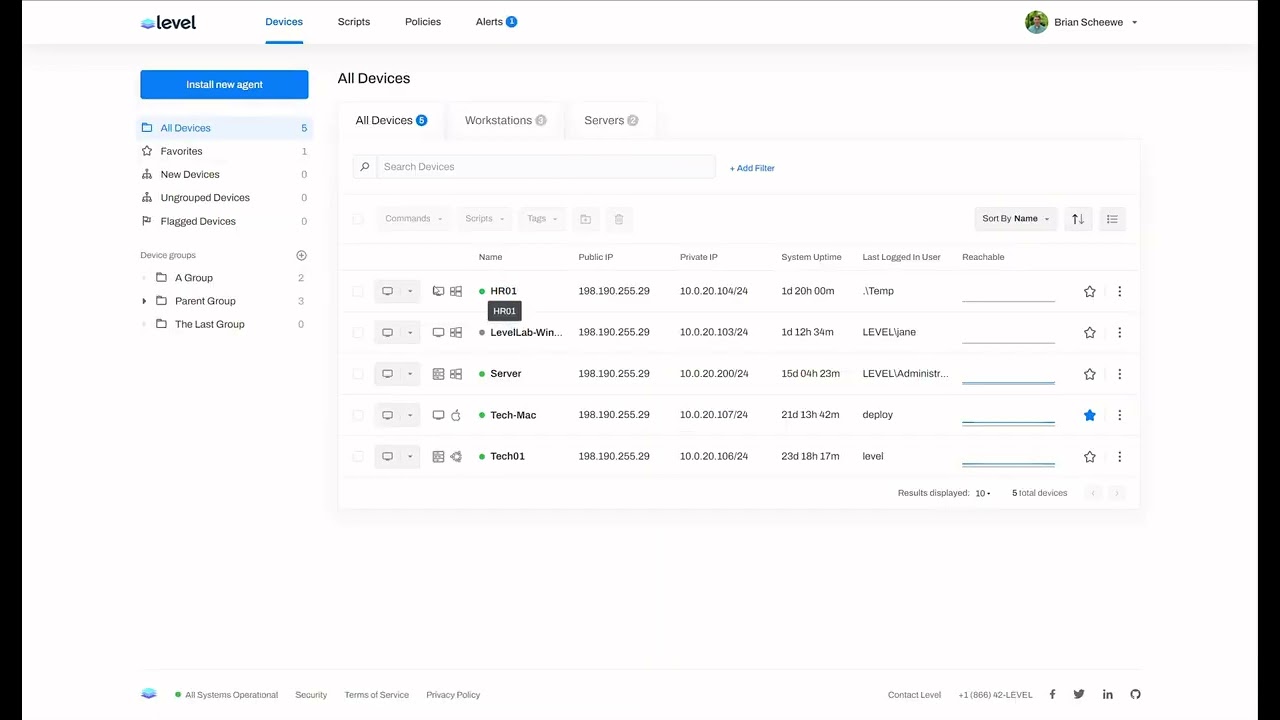
Task: Open Brian Scheewe account menu
Action: (x=1081, y=22)
